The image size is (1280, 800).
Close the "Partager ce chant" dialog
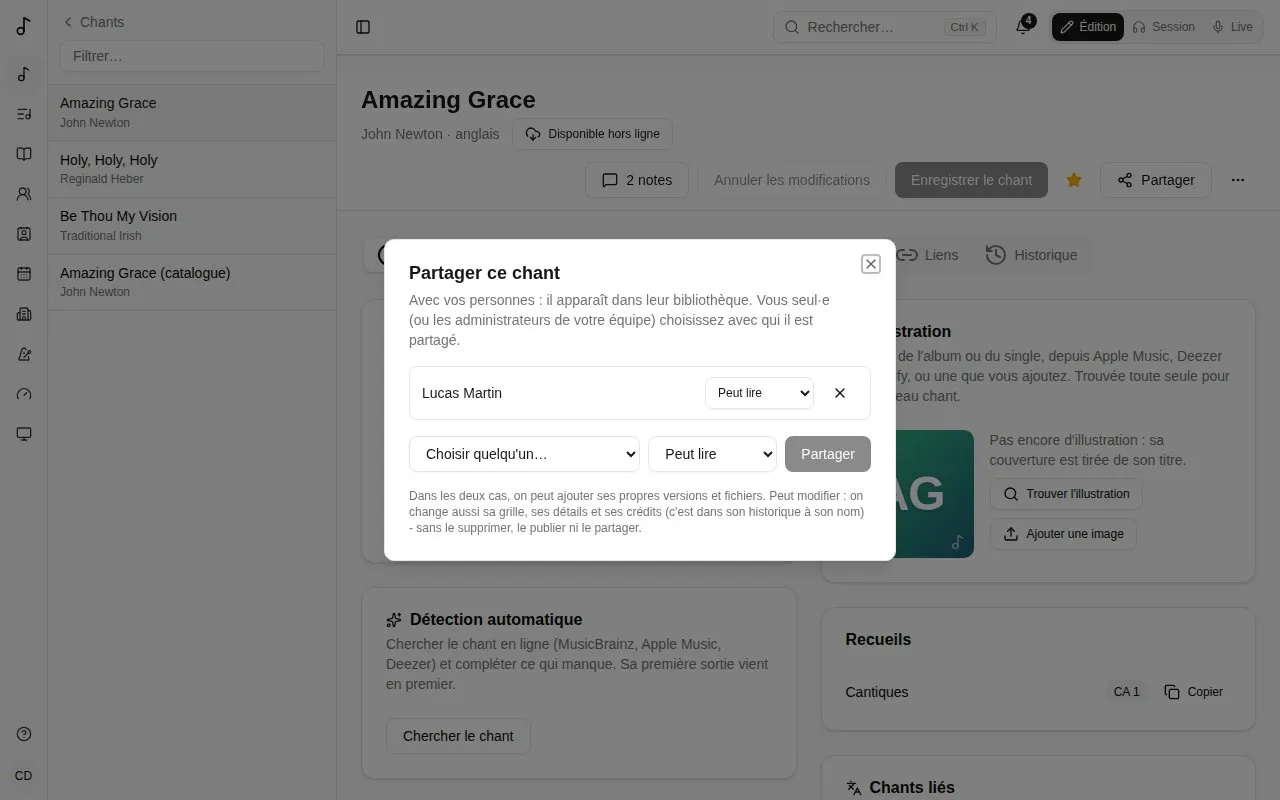click(871, 264)
